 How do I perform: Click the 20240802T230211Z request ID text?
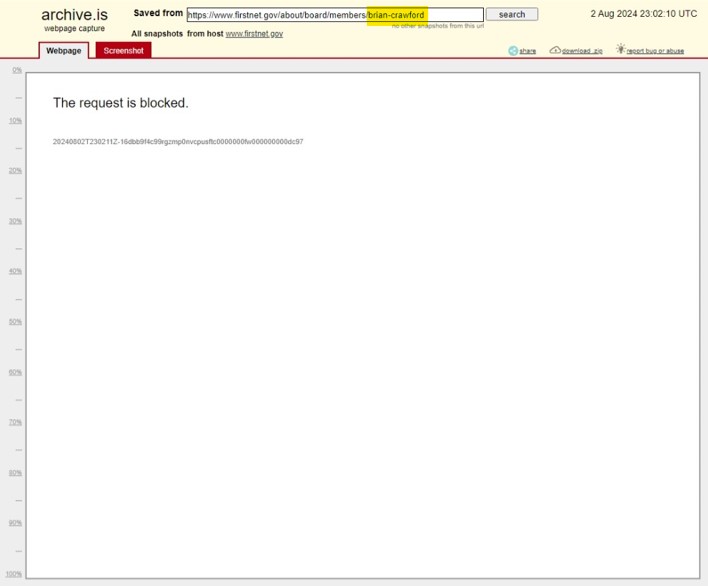point(178,142)
